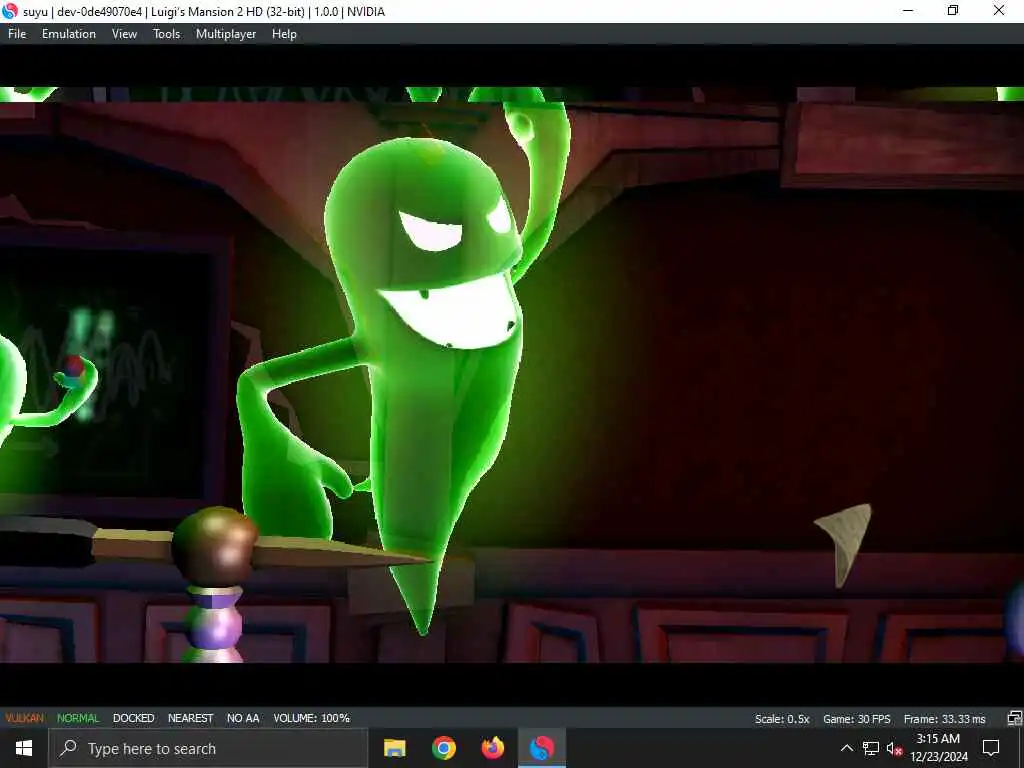Show hidden system tray icons
The height and width of the screenshot is (768, 1024).
pos(846,748)
